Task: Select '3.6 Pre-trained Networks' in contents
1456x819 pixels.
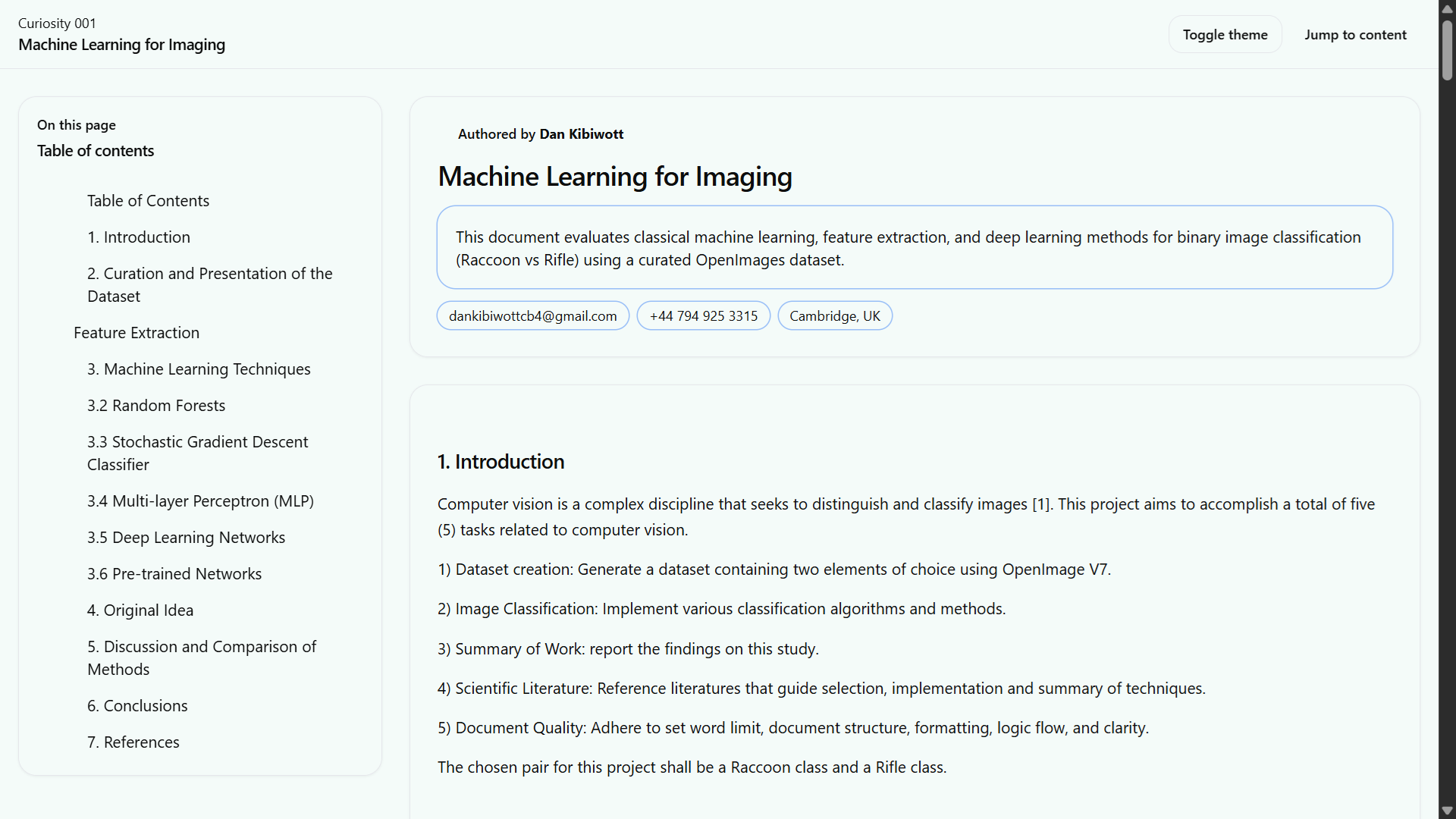Action: [x=174, y=574]
